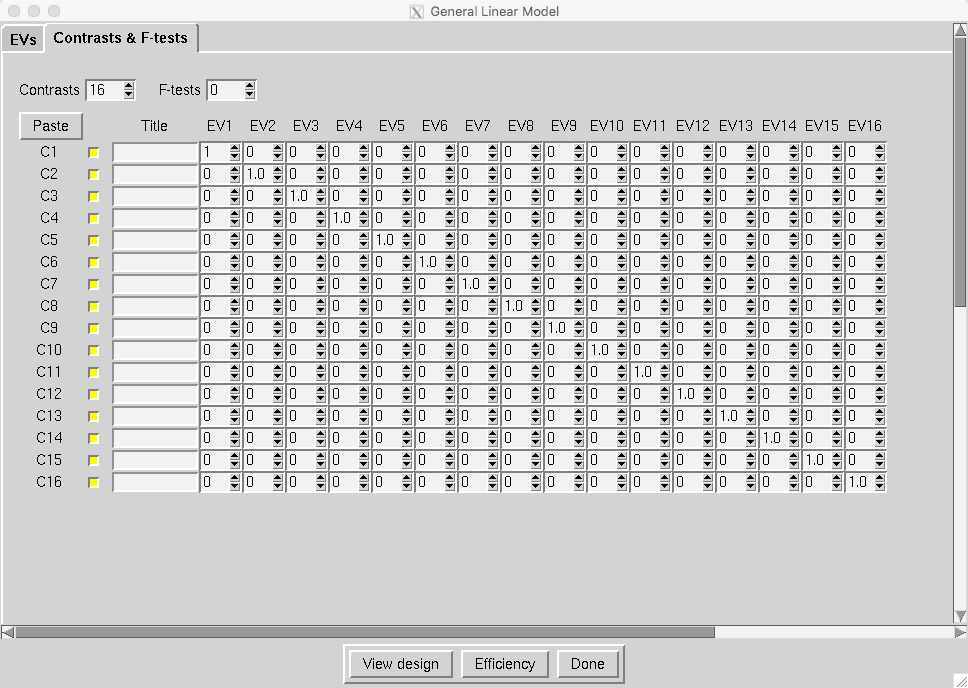
Task: Decrease the Contrasts count stepper
Action: tap(128, 94)
